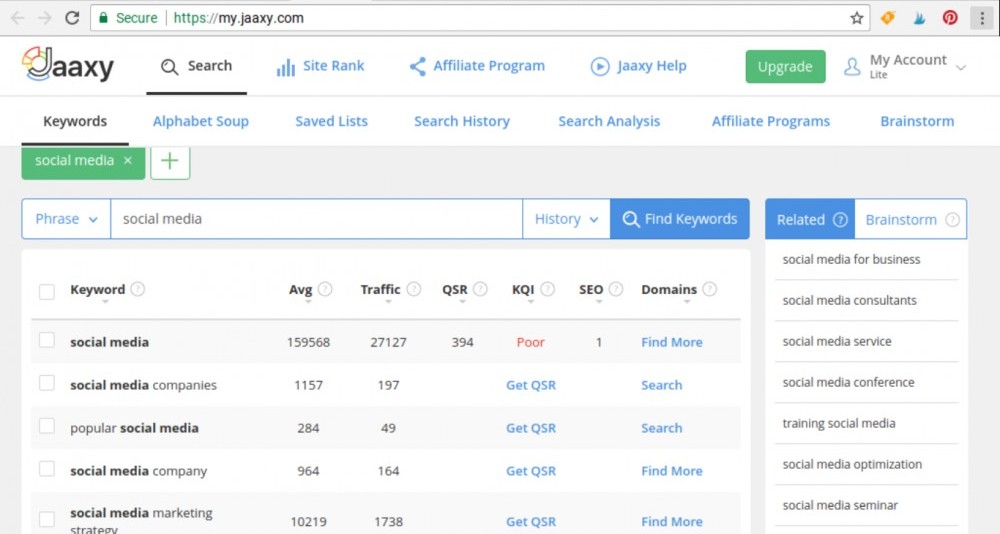
Task: Open the Pinterest browser extension
Action: pos(950,18)
